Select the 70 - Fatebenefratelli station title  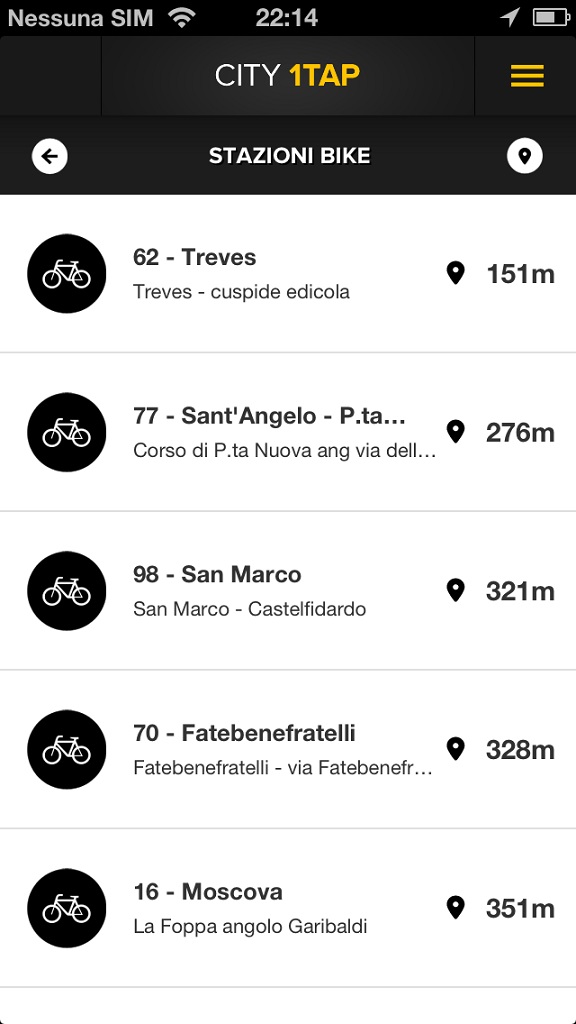pyautogui.click(x=244, y=733)
